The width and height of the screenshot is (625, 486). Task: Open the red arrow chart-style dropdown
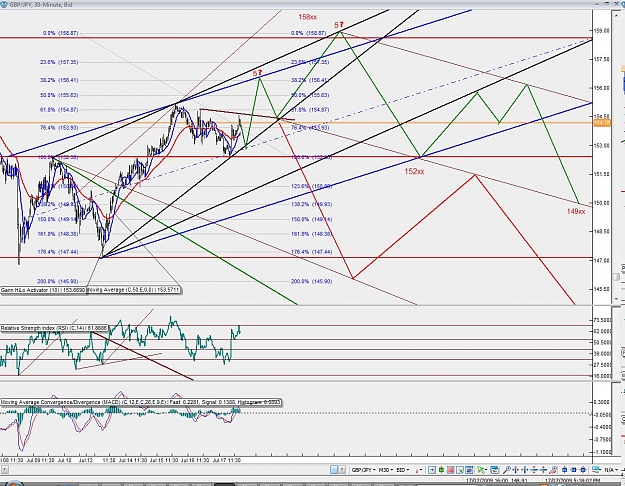coord(419,470)
